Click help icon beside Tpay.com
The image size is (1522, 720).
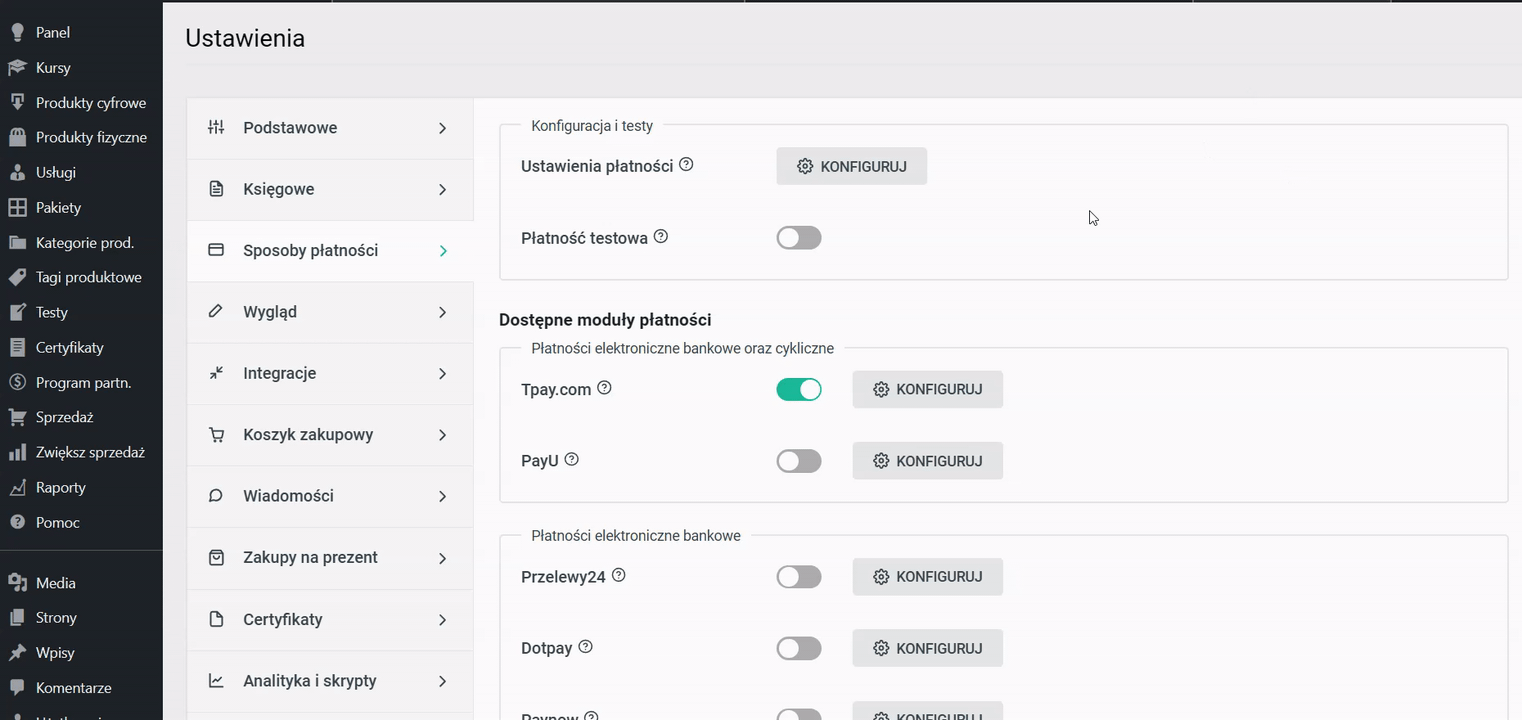tap(604, 388)
